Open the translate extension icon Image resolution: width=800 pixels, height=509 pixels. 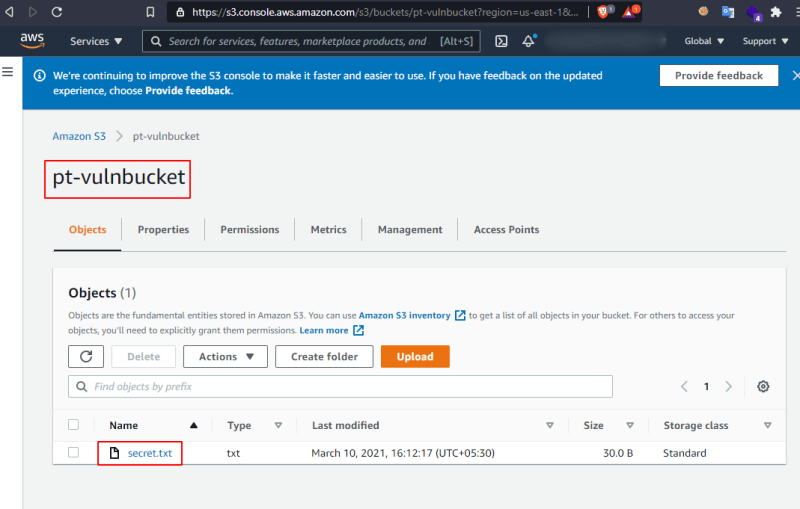click(728, 12)
